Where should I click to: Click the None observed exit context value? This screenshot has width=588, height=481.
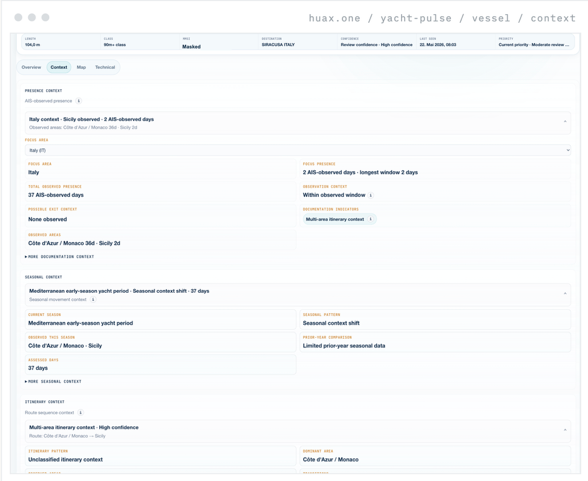(x=48, y=219)
